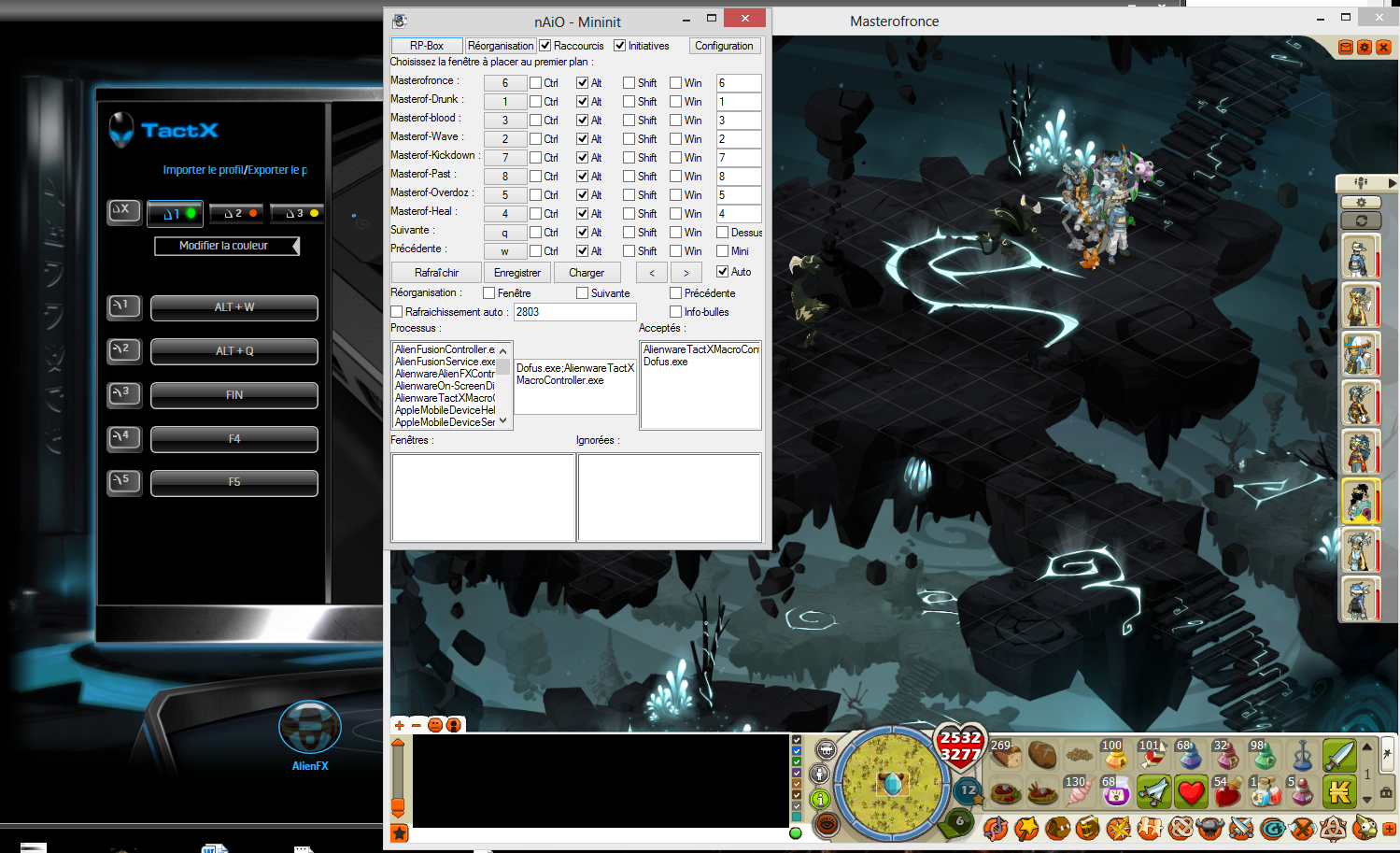Click item bar page up arrow
The width and height of the screenshot is (1400, 853).
(x=1366, y=746)
